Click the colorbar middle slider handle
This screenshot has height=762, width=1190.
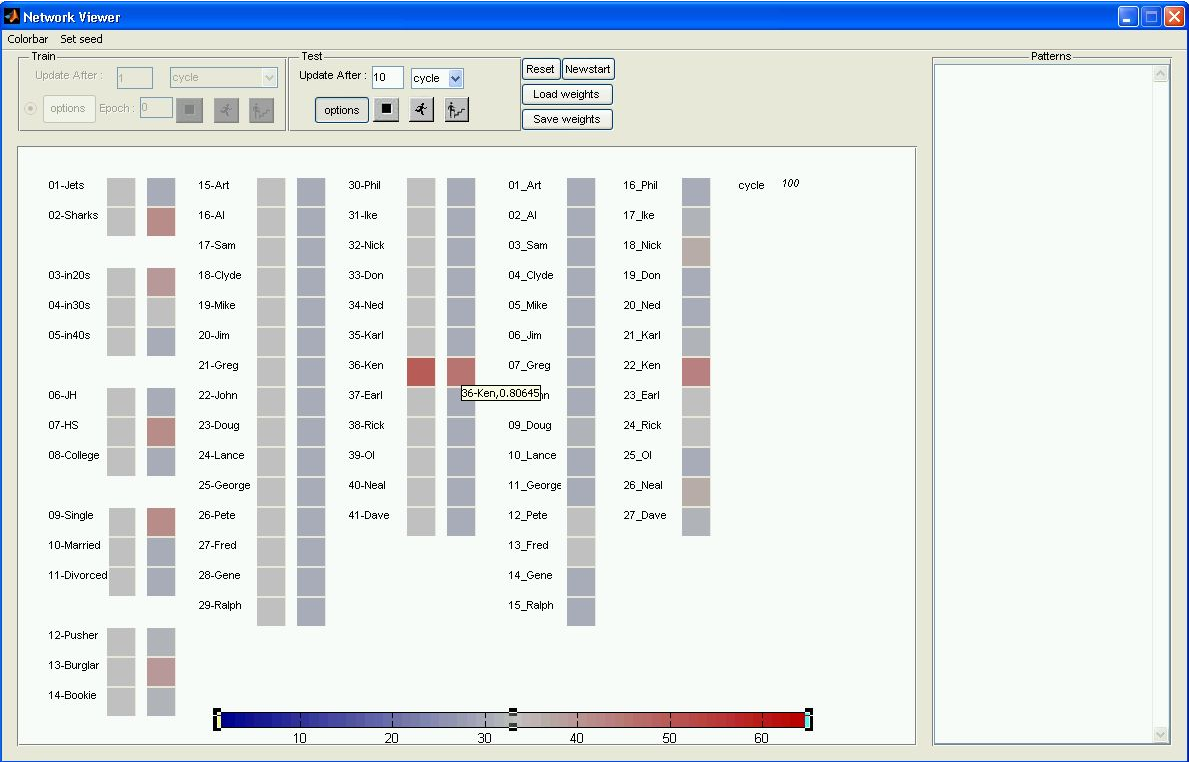click(513, 719)
